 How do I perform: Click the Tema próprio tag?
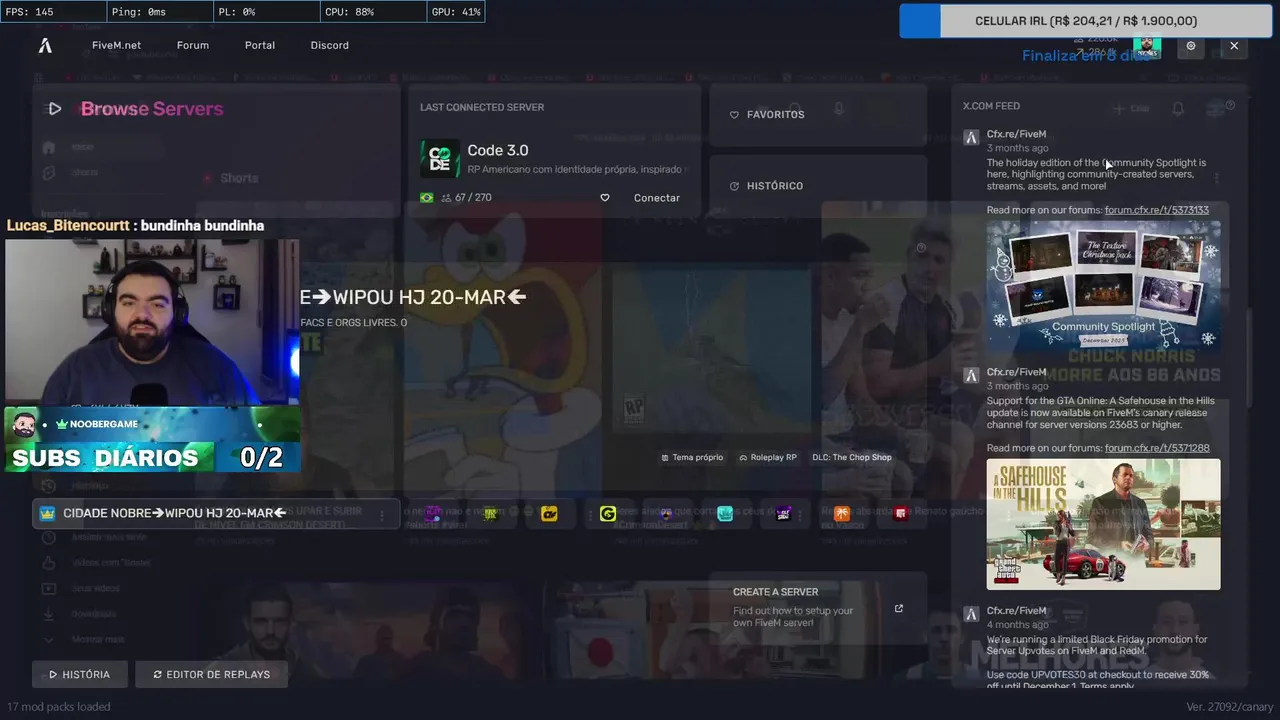(x=692, y=458)
